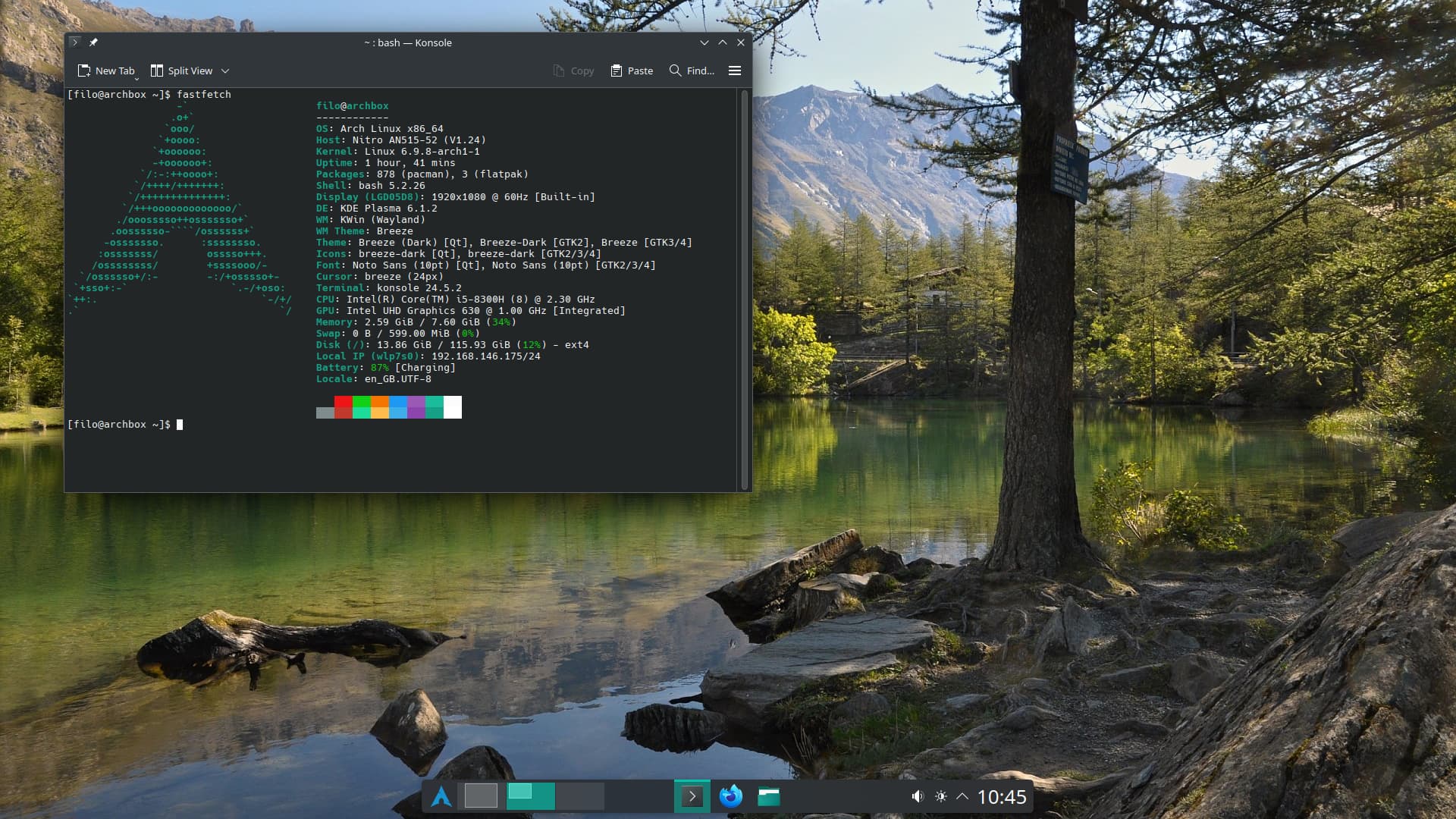The height and width of the screenshot is (819, 1456).
Task: Open the volume control tray icon
Action: point(918,796)
